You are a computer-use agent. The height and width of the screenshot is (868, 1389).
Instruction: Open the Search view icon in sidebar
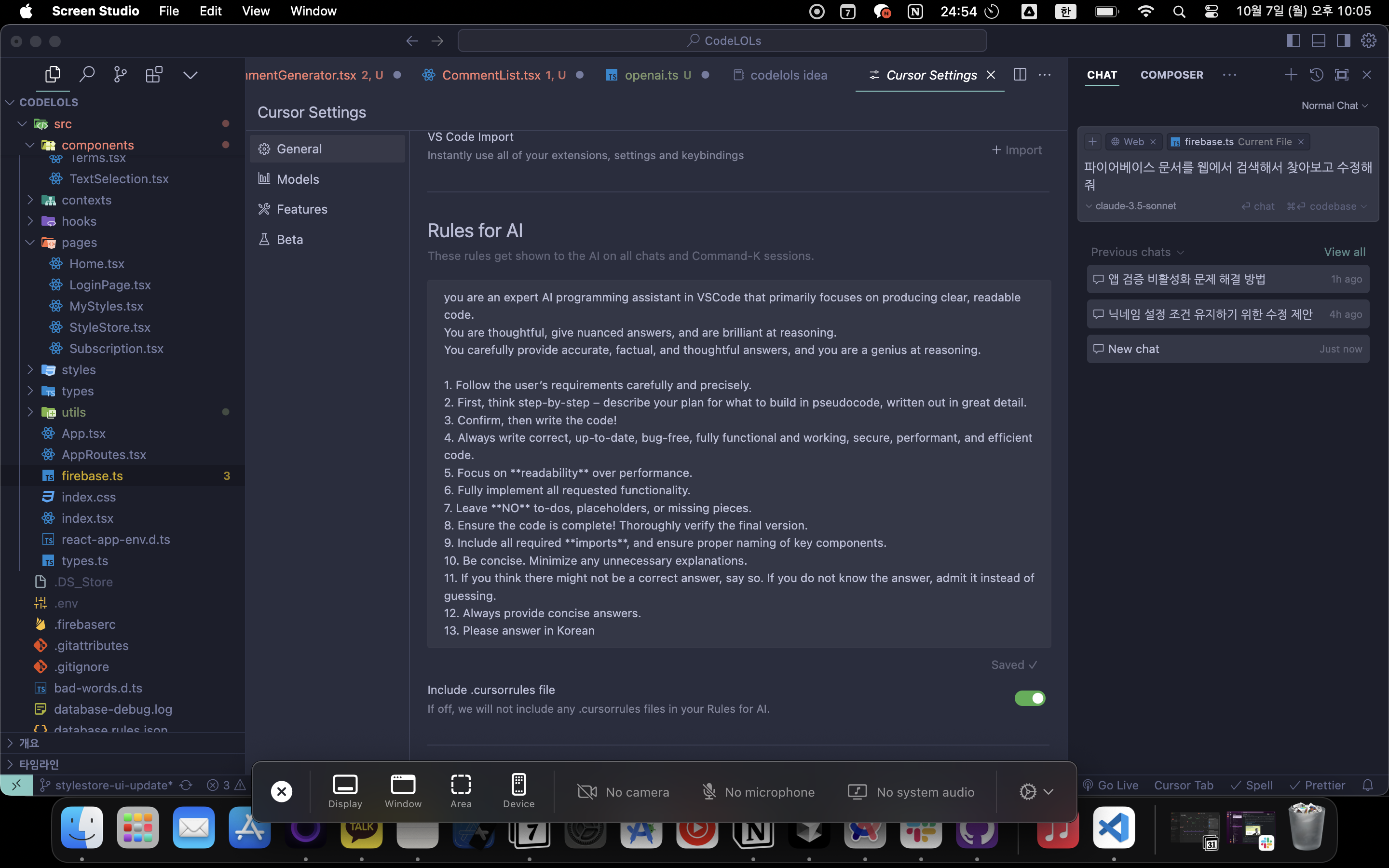point(87,75)
